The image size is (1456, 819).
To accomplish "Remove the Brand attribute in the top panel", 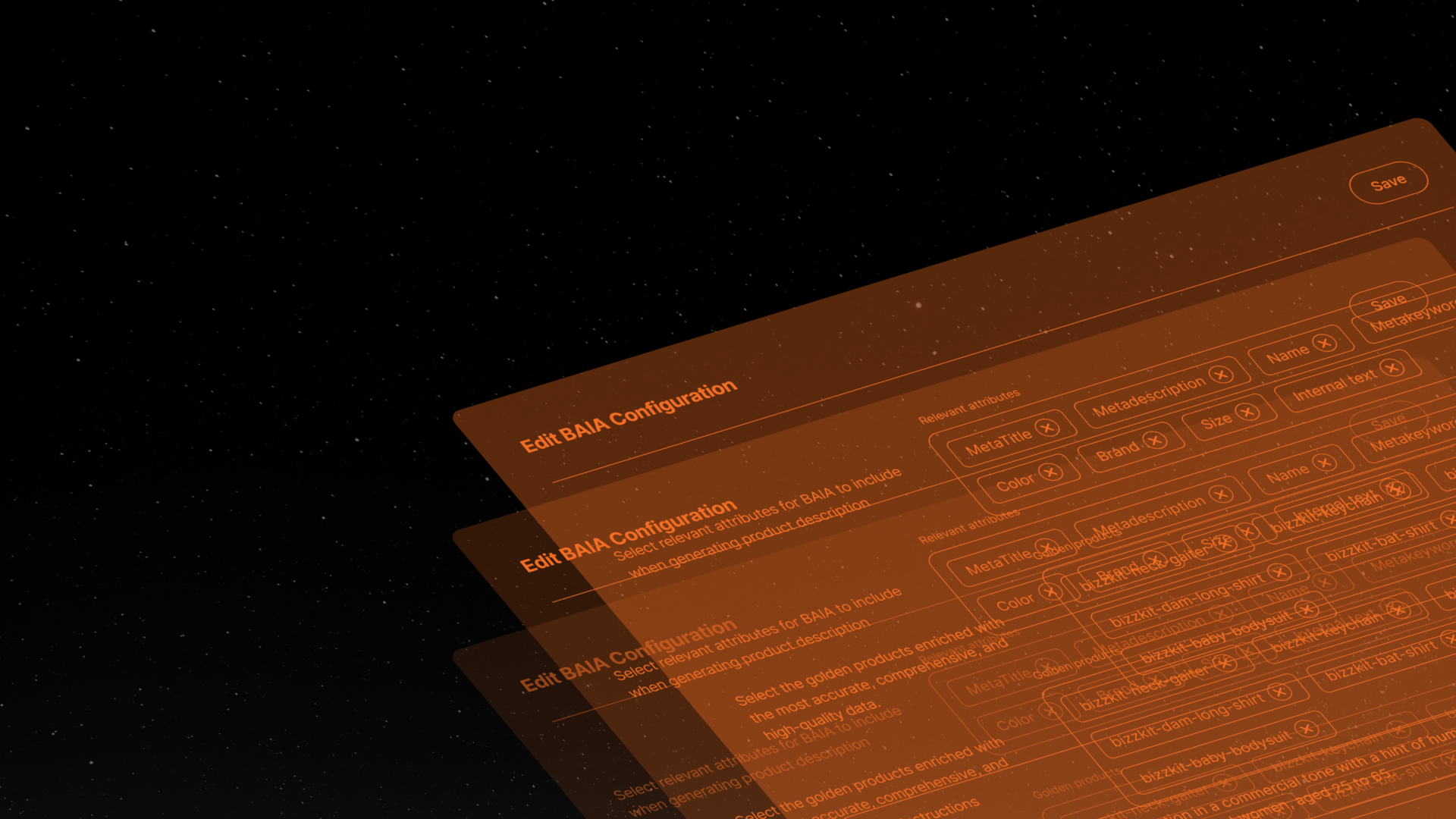I will 1154,441.
